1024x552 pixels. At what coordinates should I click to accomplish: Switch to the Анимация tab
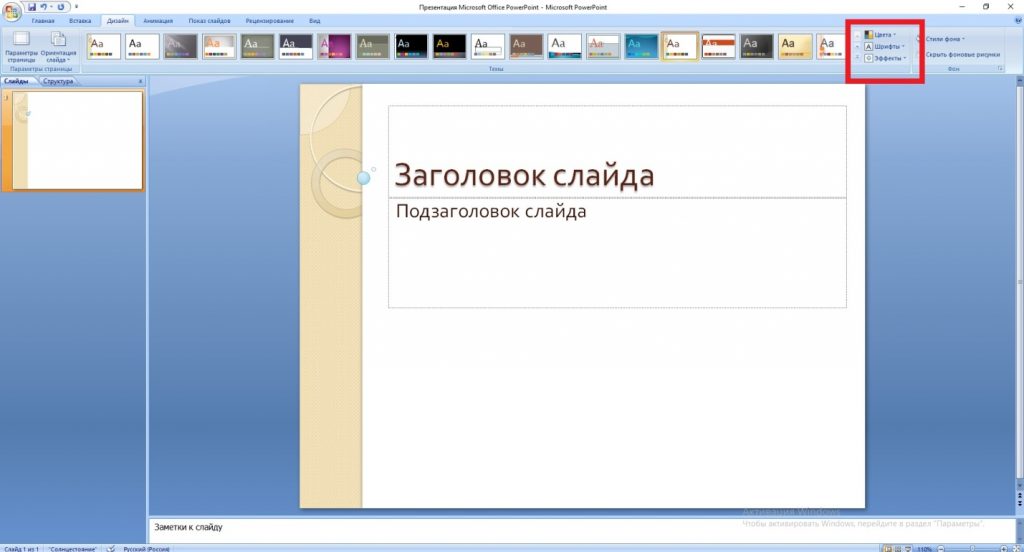pyautogui.click(x=158, y=21)
